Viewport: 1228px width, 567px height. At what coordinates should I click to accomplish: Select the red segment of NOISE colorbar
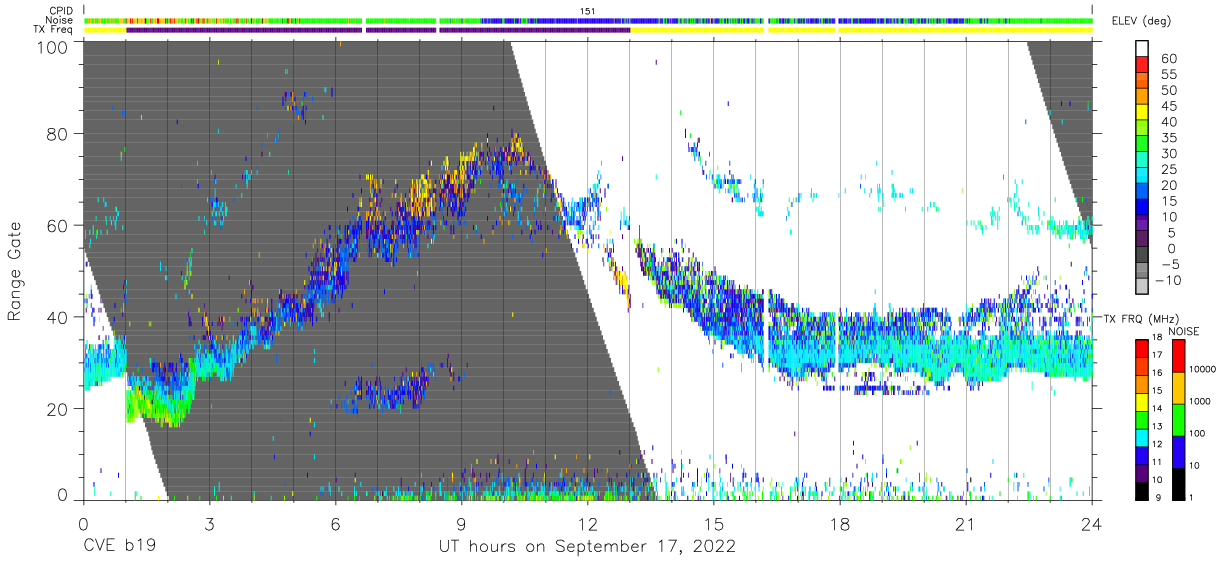(1178, 355)
